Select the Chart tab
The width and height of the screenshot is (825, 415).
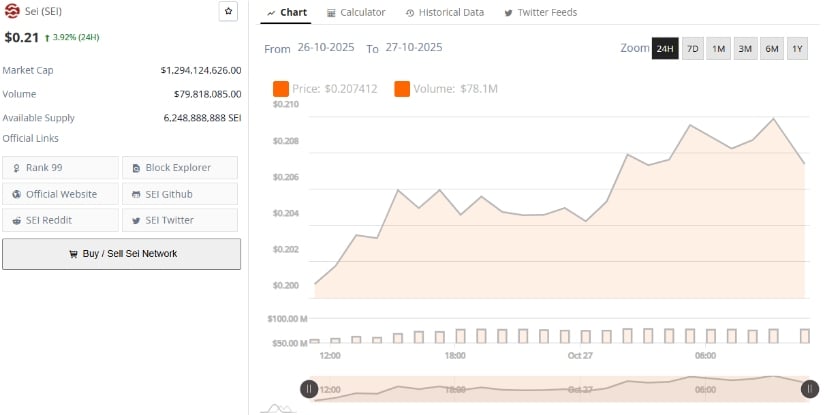tap(287, 13)
